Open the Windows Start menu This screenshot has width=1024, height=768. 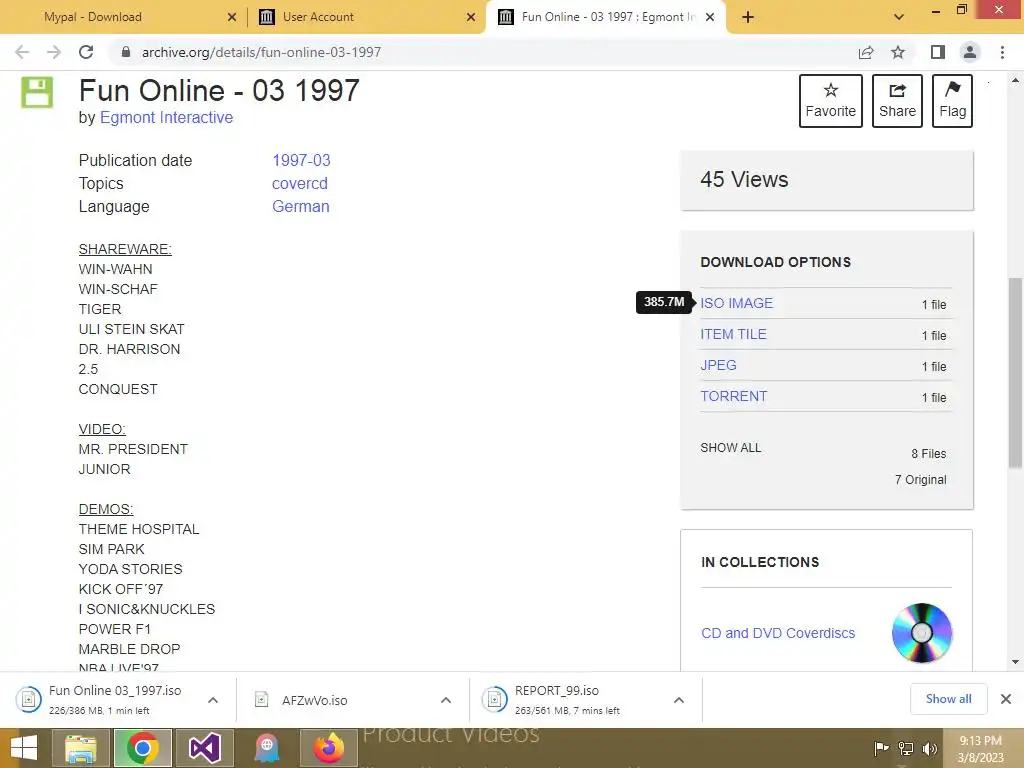click(24, 748)
